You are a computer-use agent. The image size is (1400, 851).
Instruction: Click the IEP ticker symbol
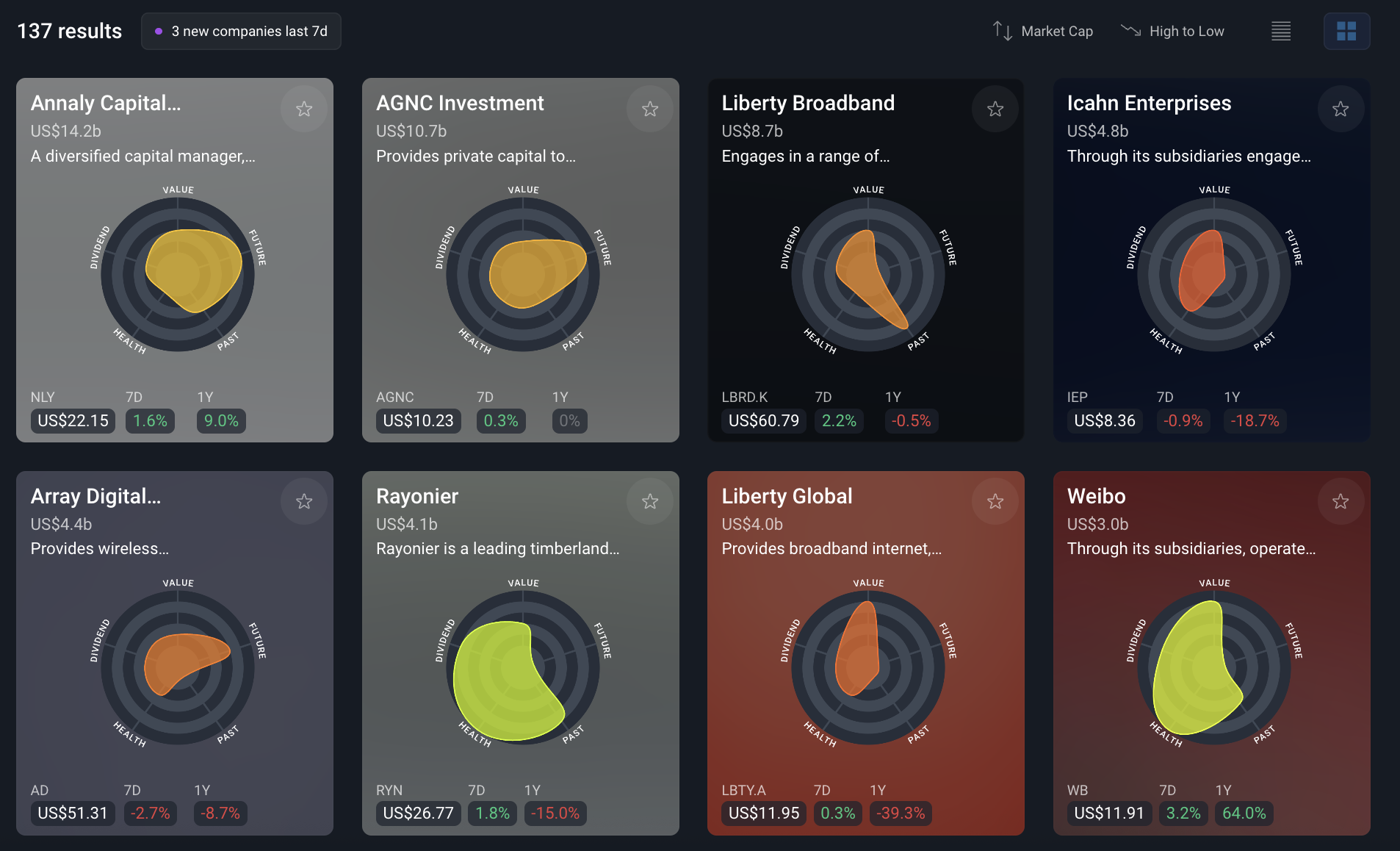click(1077, 397)
